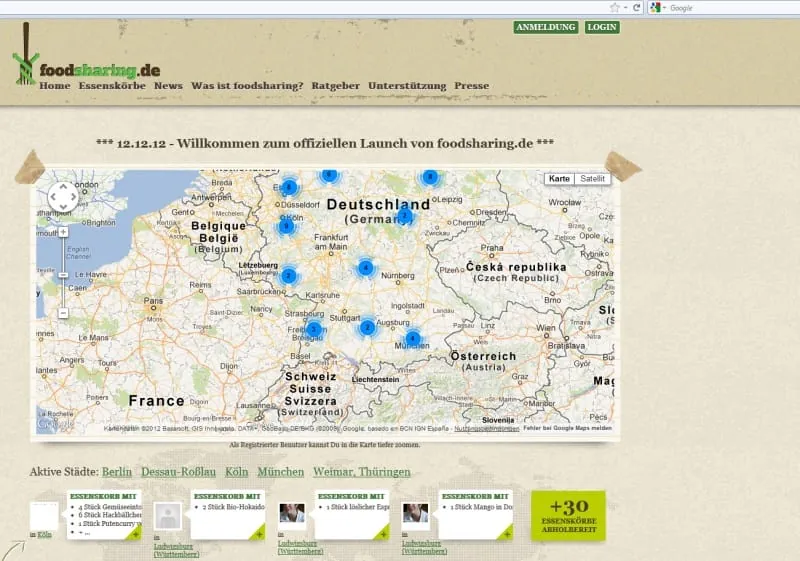This screenshot has height=561, width=800.
Task: Click the +30 Essenskörbe abholbereit tile
Action: click(568, 515)
